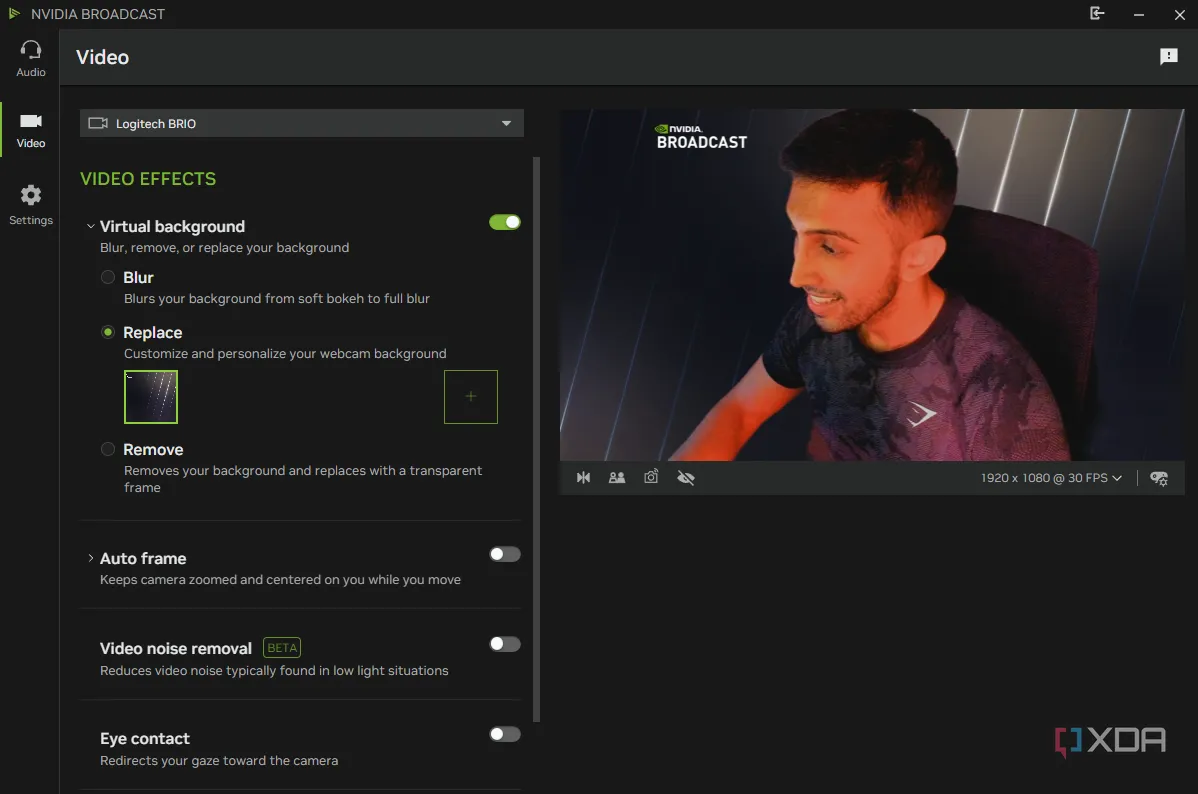Take a snapshot of the camera feed
This screenshot has width=1198, height=794.
click(x=651, y=477)
